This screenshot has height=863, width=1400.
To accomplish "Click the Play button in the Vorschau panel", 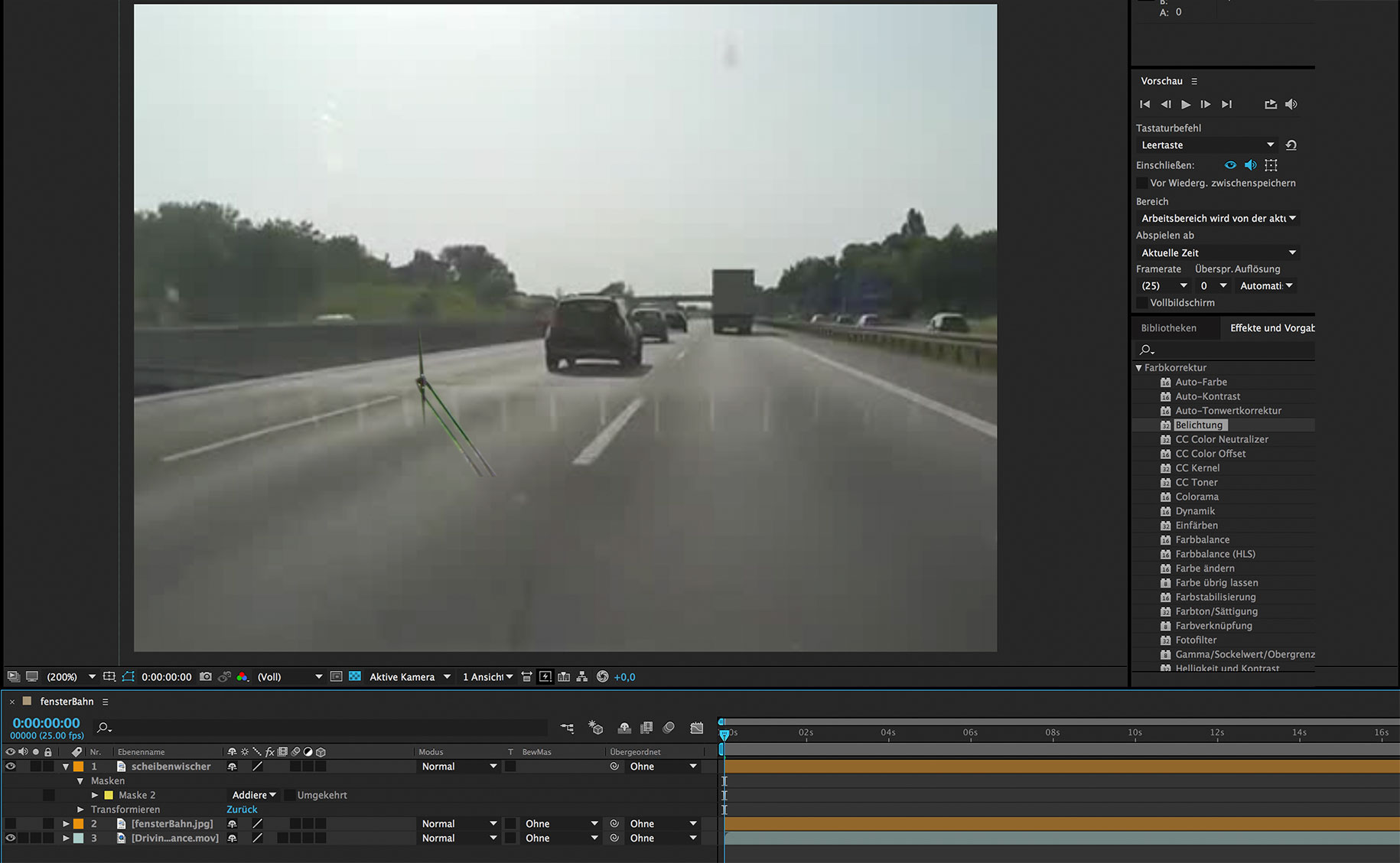I will 1186,104.
